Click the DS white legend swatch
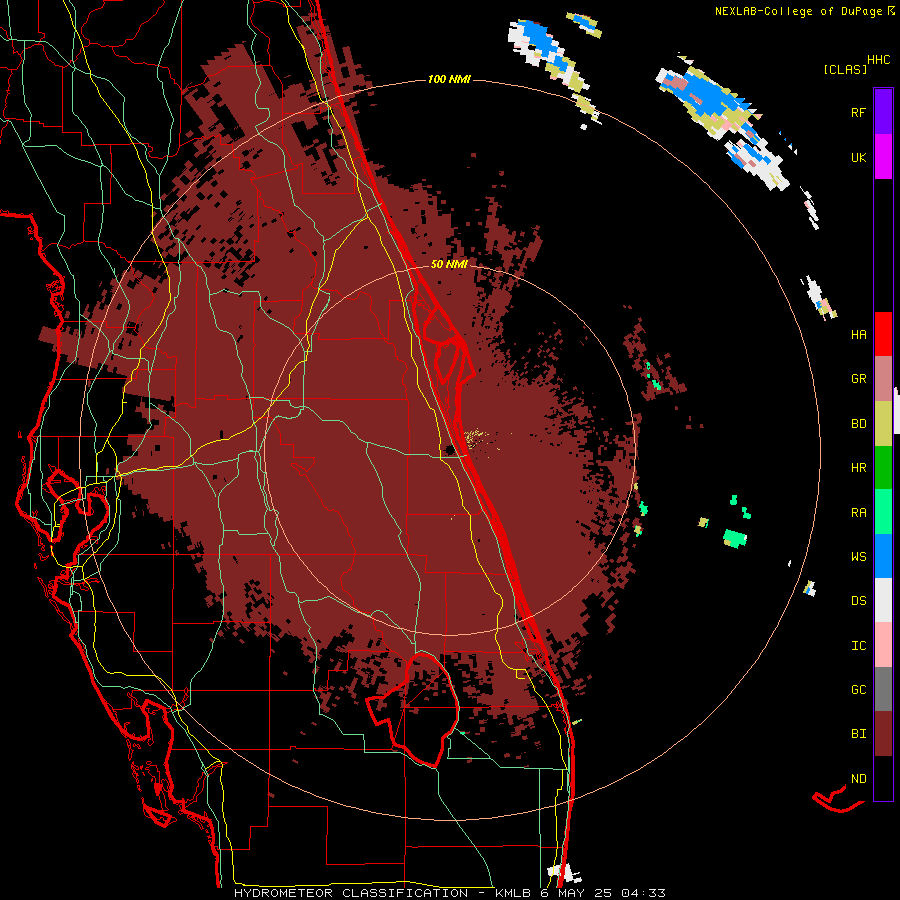This screenshot has width=900, height=900. click(x=883, y=600)
